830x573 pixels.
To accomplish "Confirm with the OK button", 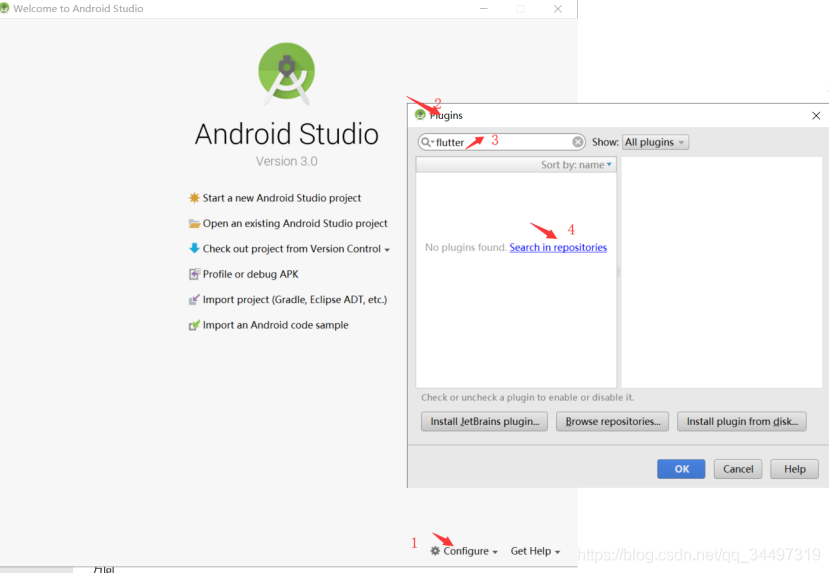I will click(681, 469).
